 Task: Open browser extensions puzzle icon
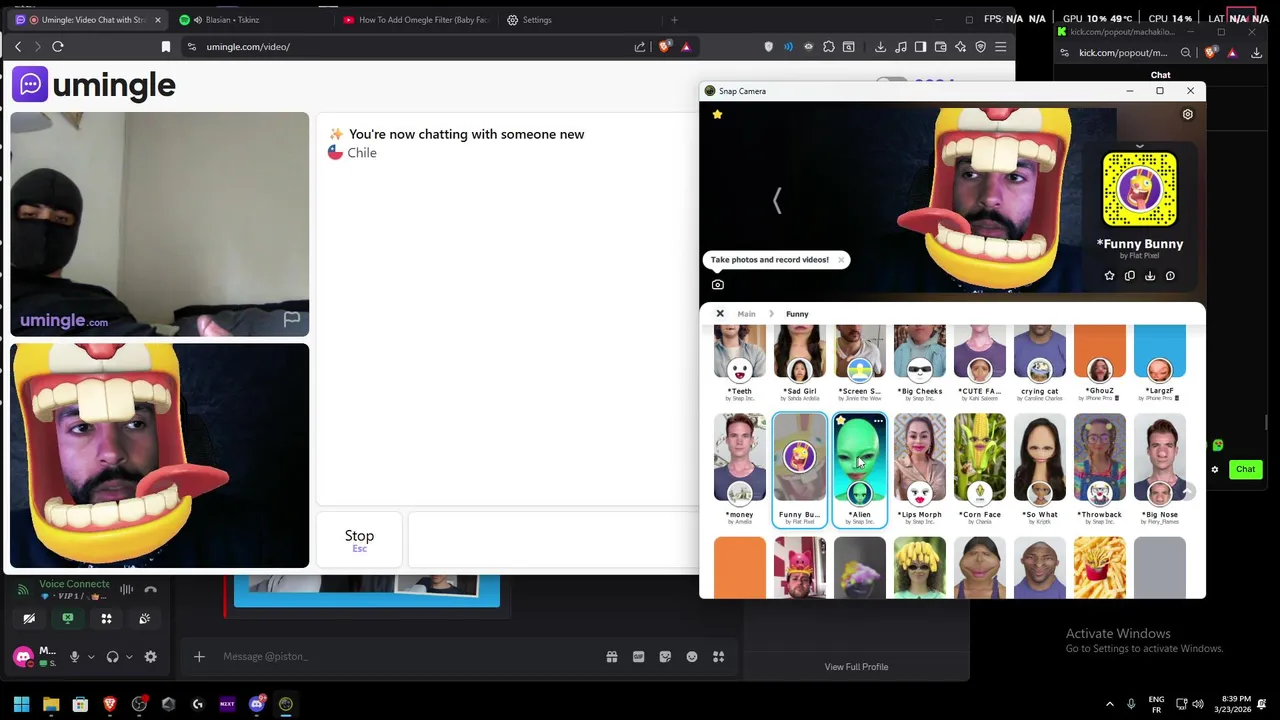pyautogui.click(x=828, y=46)
